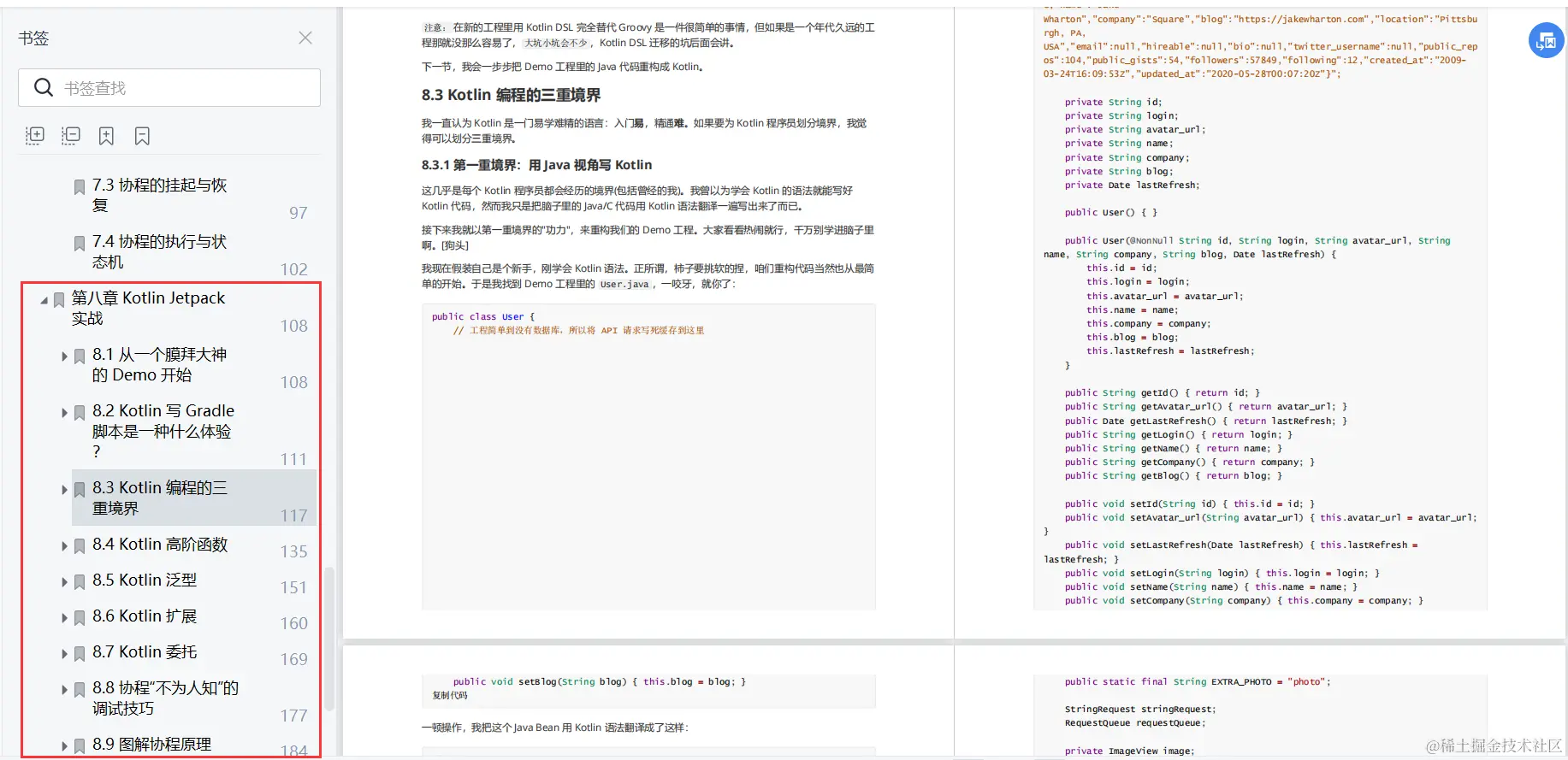Click the bookmark search magnifier icon
This screenshot has width=1568, height=760.
click(x=44, y=87)
